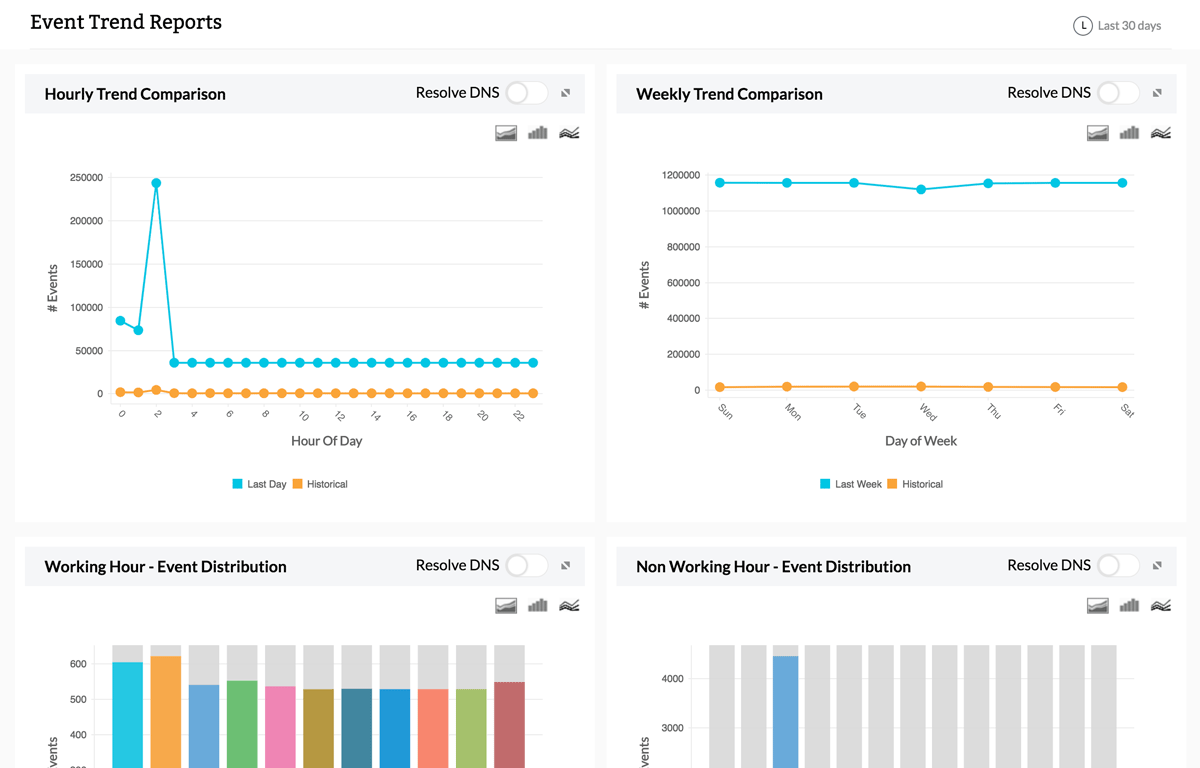1200x768 pixels.
Task: Switch Hourly Trend Comparison to line chart
Action: coord(569,133)
